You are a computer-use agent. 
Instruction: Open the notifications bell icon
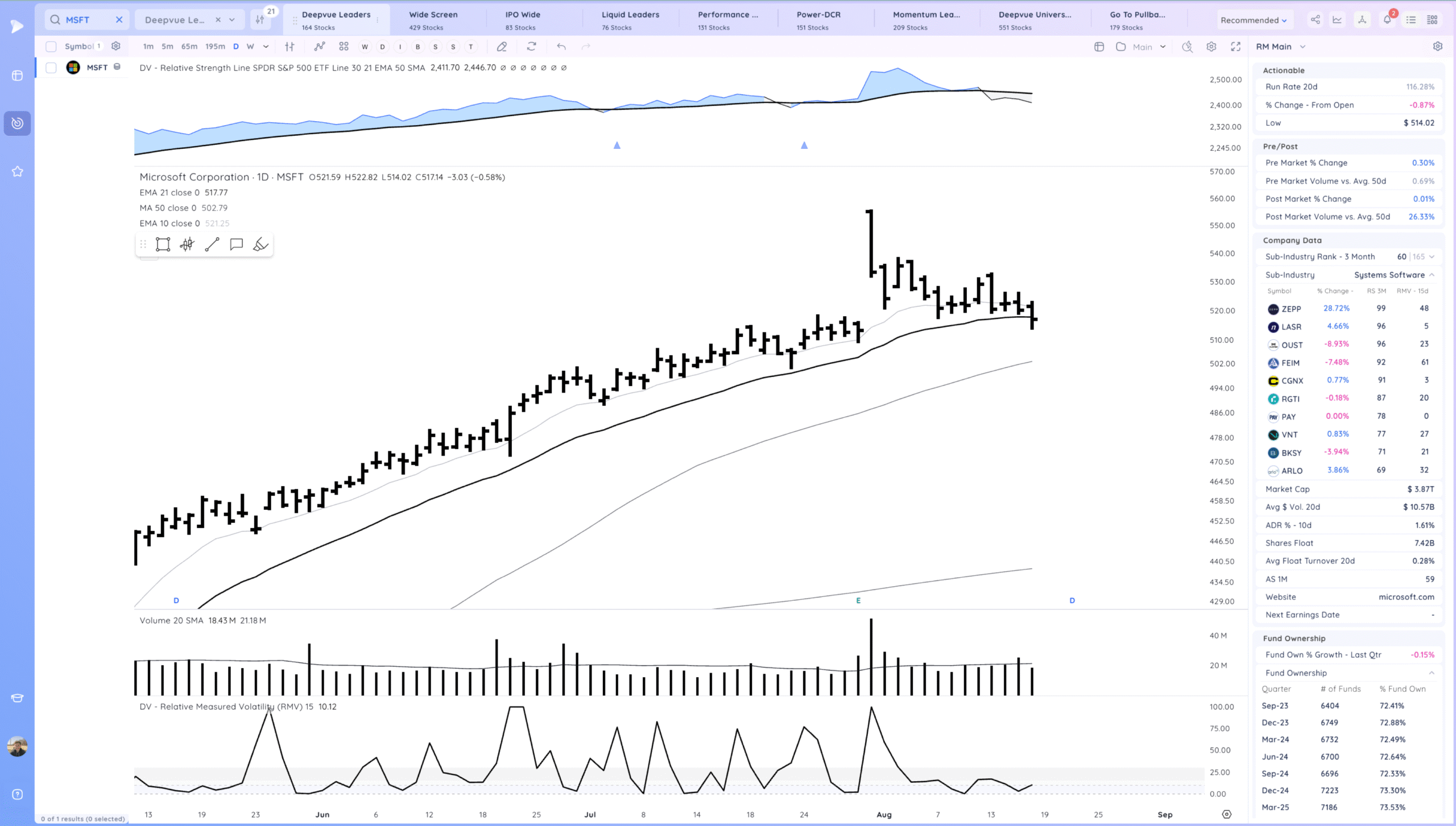click(x=1387, y=20)
